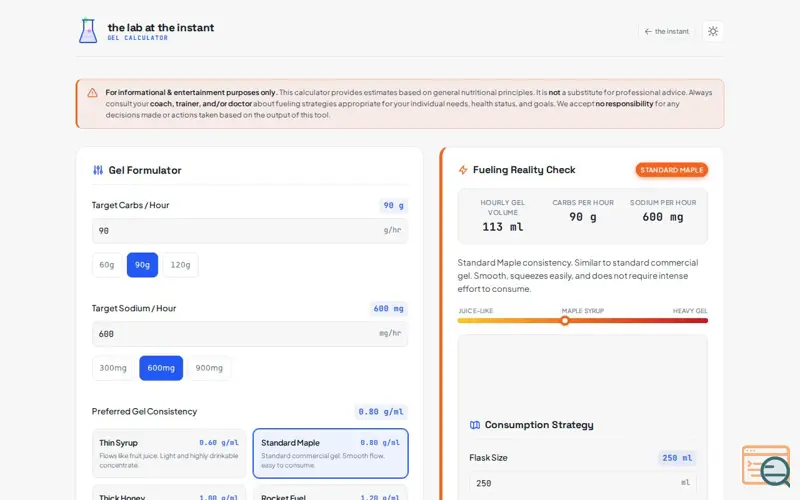
Task: Click the 'JUICE-LIKE' slider label
Action: click(476, 311)
